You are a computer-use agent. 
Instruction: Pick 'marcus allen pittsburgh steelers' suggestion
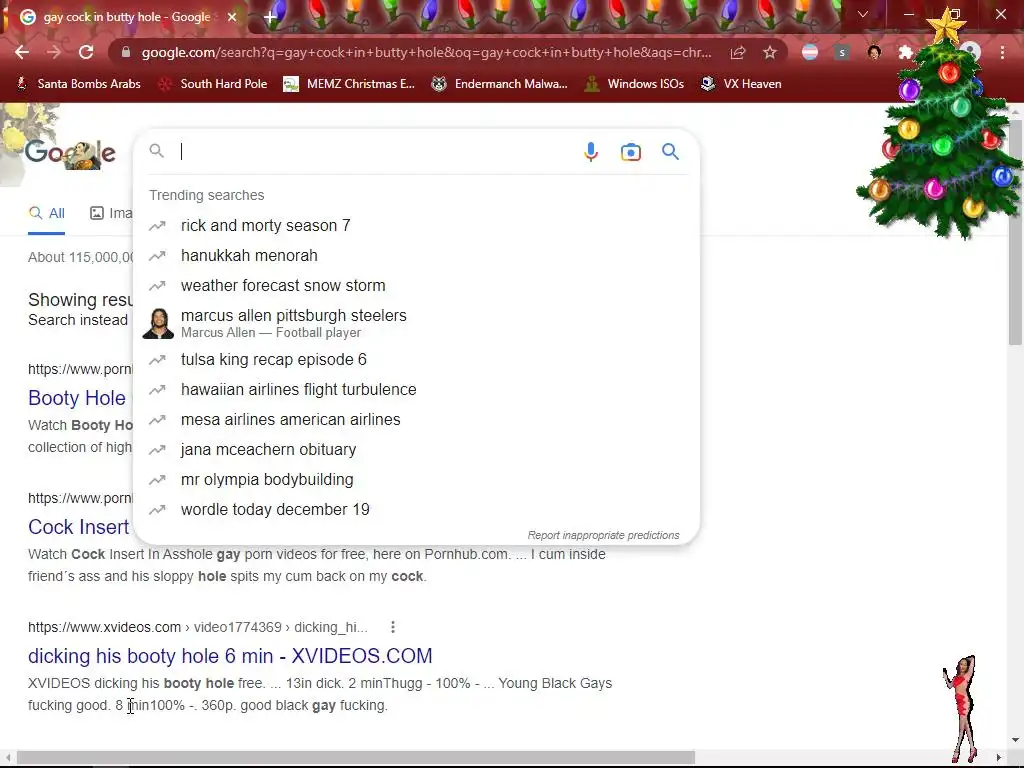pyautogui.click(x=416, y=323)
